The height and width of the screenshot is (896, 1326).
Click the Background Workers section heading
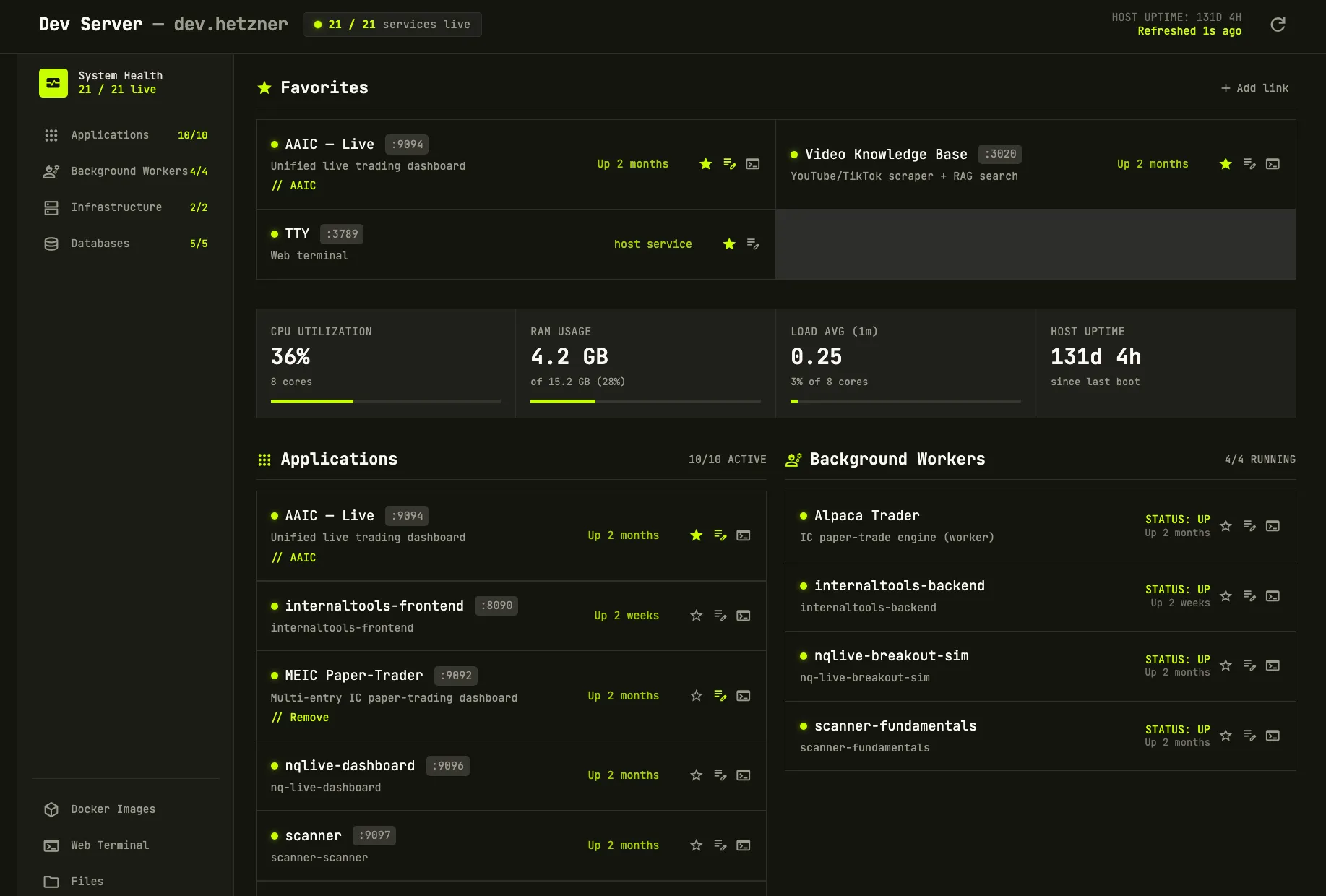tap(897, 460)
